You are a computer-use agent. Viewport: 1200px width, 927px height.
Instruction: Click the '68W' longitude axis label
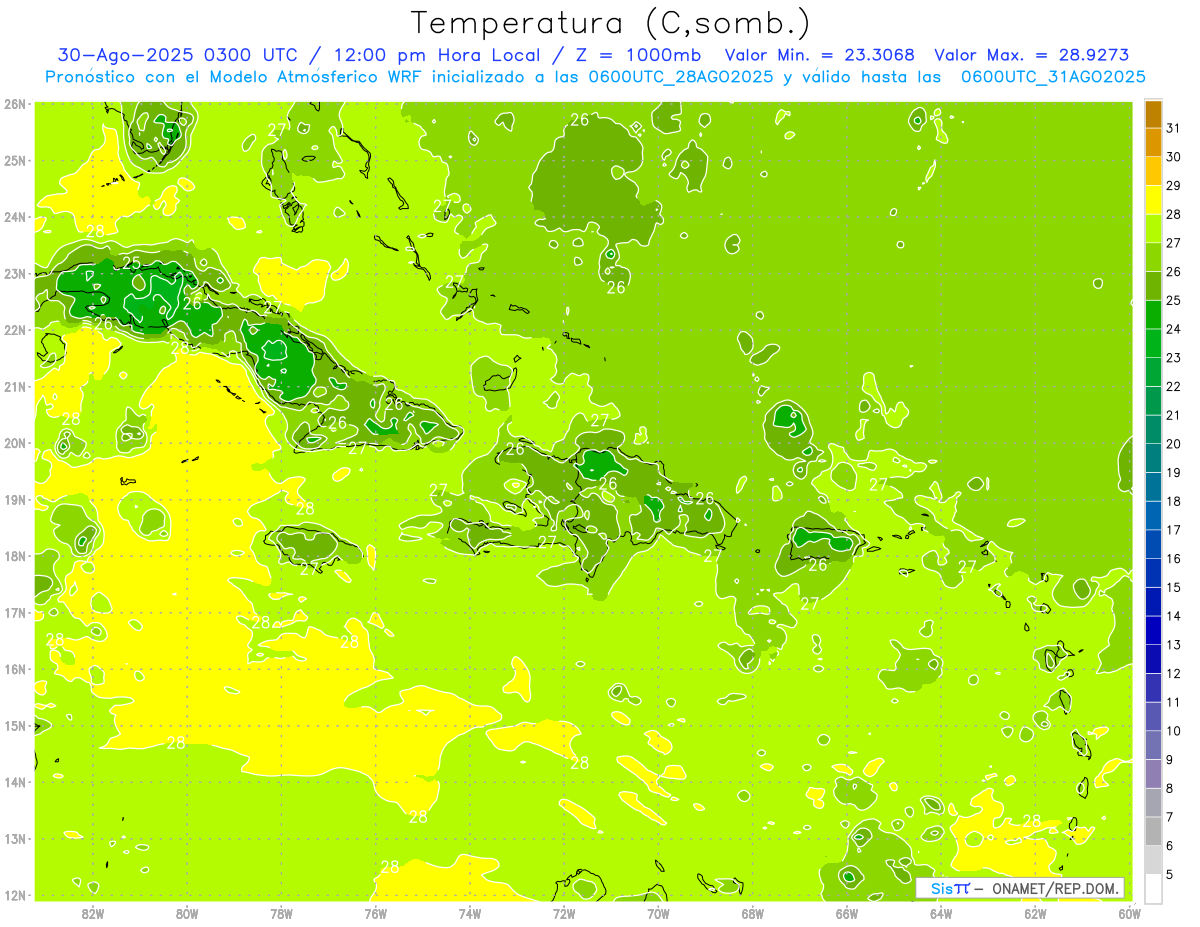point(753,913)
